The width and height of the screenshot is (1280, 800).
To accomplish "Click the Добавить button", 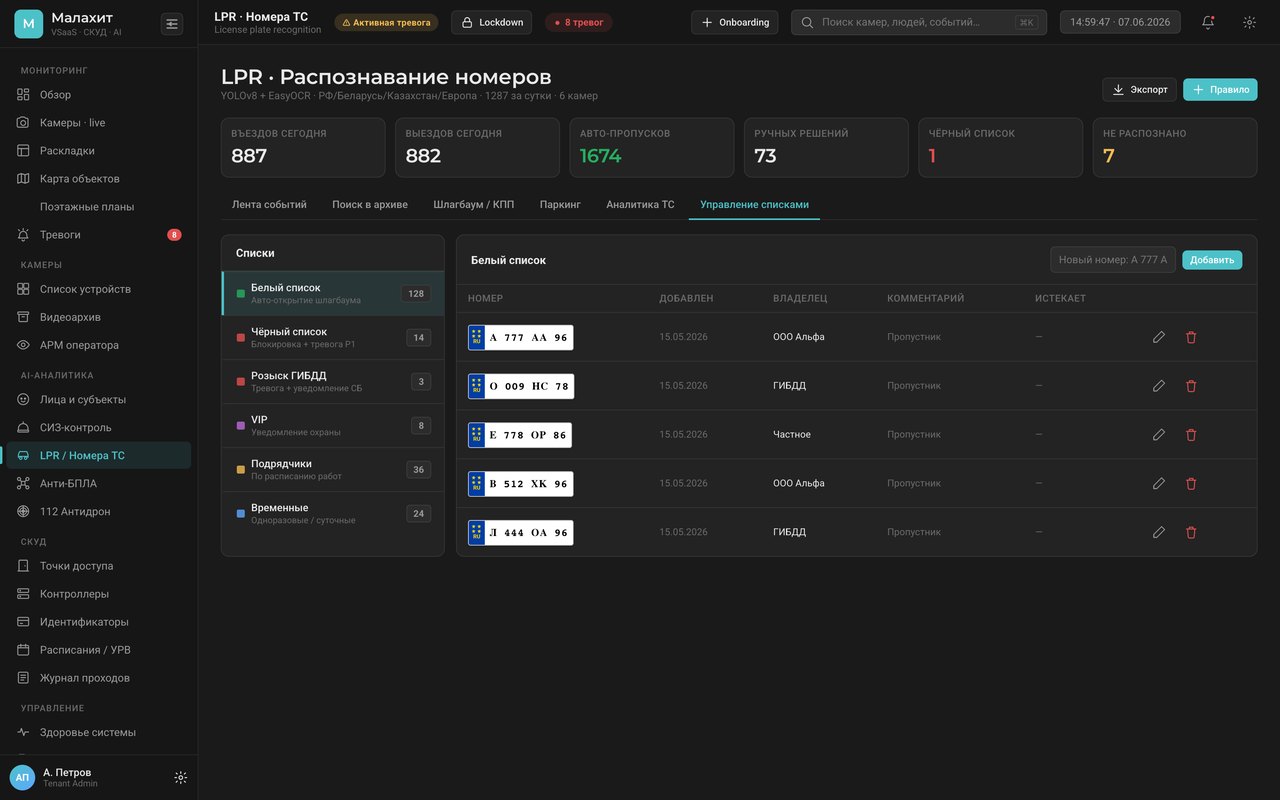I will 1212,259.
